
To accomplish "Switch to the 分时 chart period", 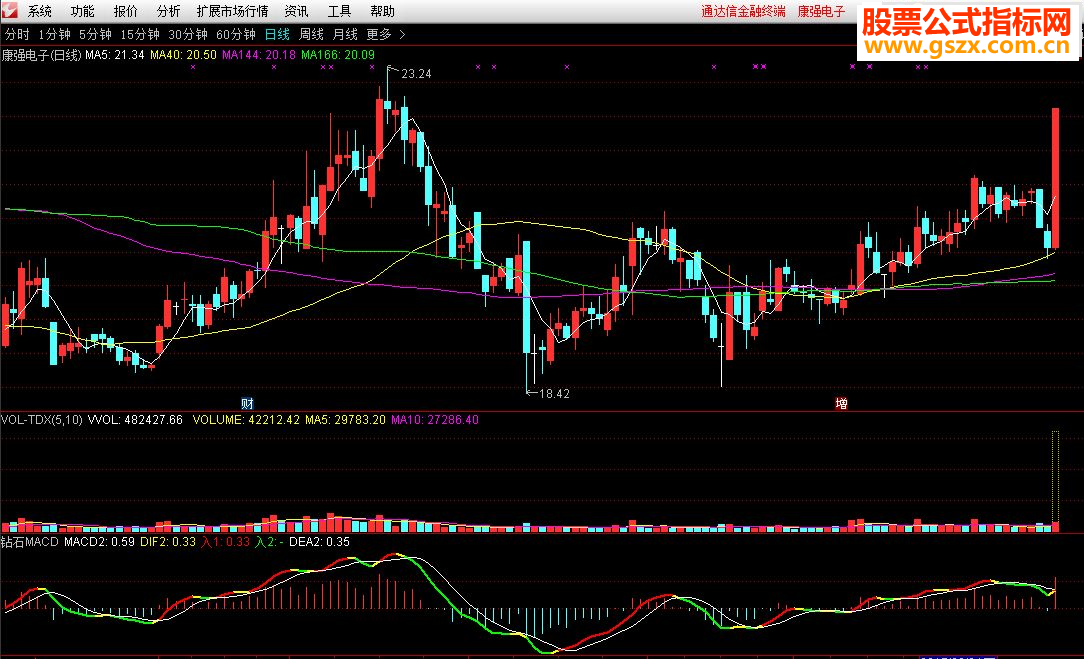I will point(17,35).
